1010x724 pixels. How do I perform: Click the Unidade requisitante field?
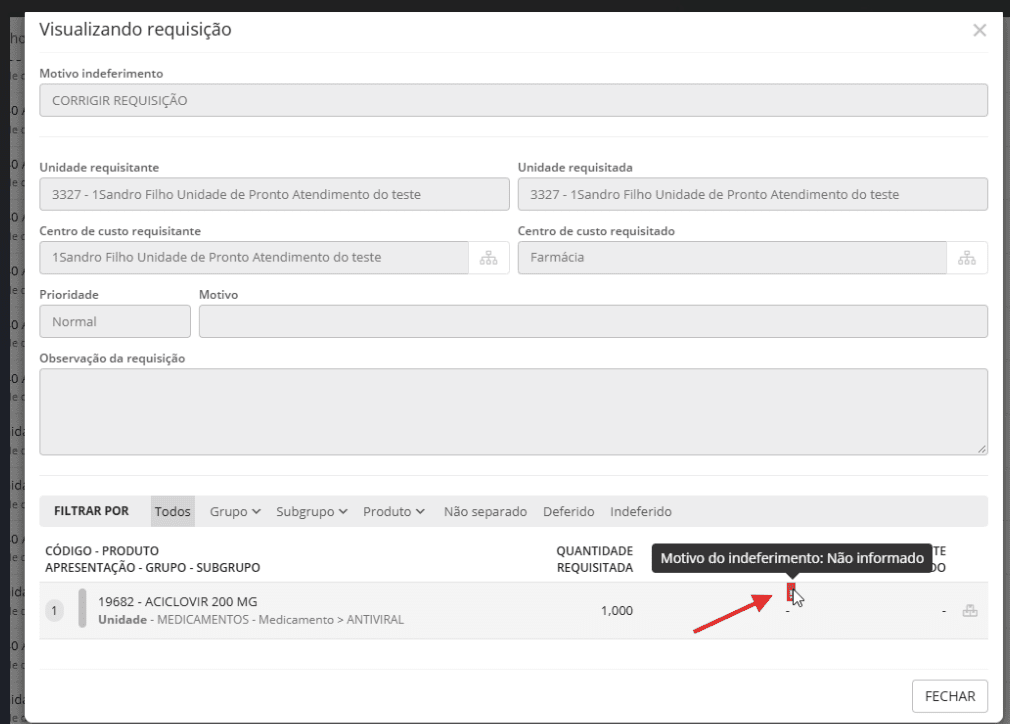coord(274,195)
